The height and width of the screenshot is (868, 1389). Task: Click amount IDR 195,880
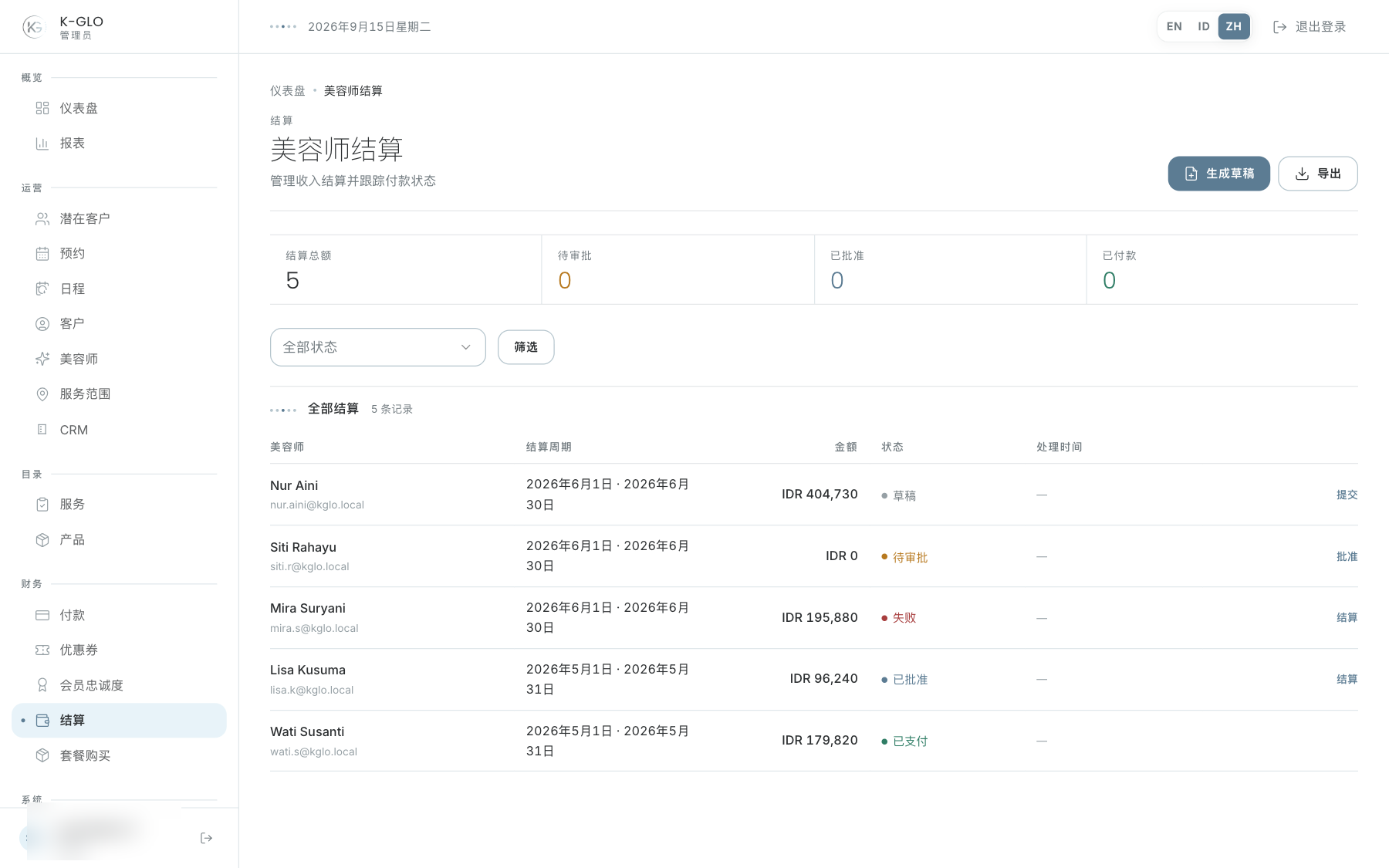pos(820,617)
